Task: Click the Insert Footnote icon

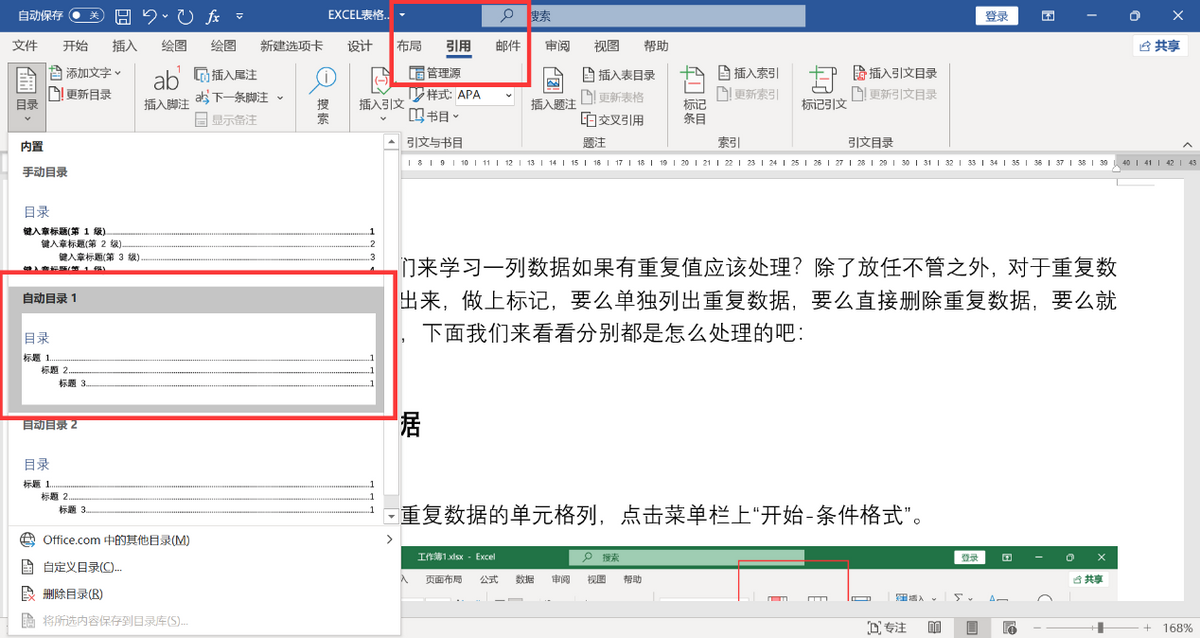Action: [166, 82]
